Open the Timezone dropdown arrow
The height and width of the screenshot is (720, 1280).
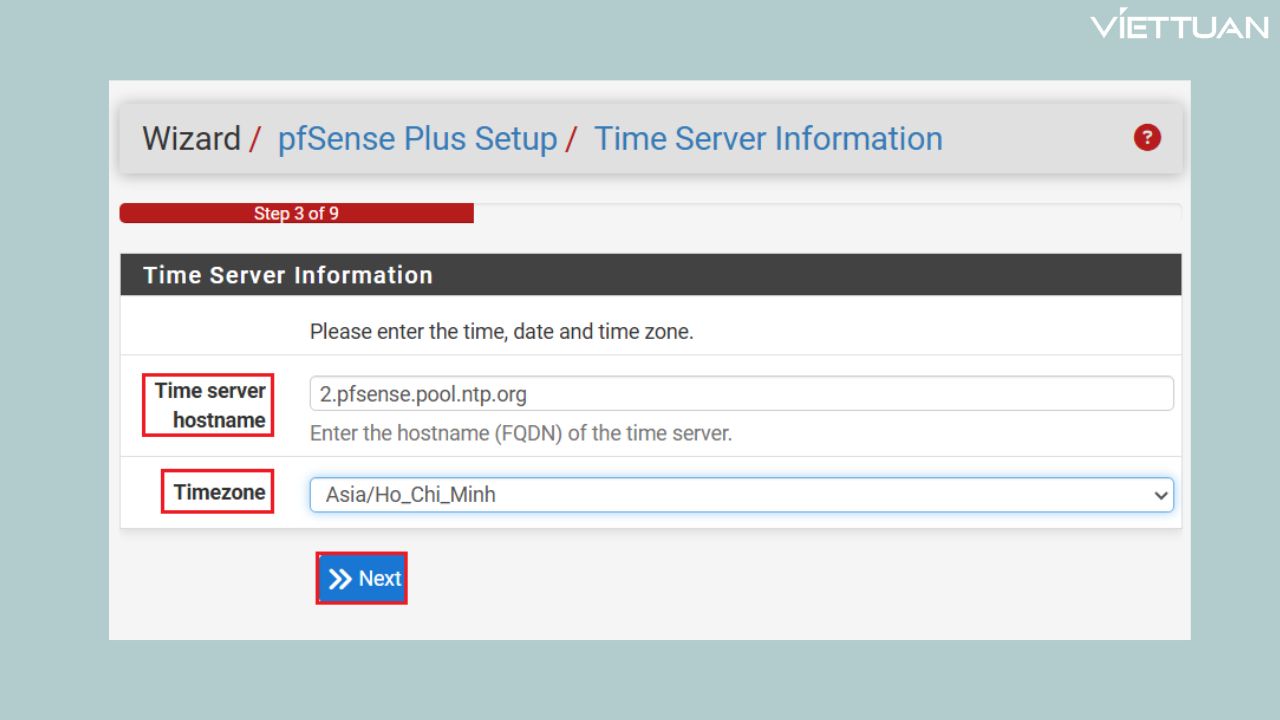click(x=1160, y=495)
